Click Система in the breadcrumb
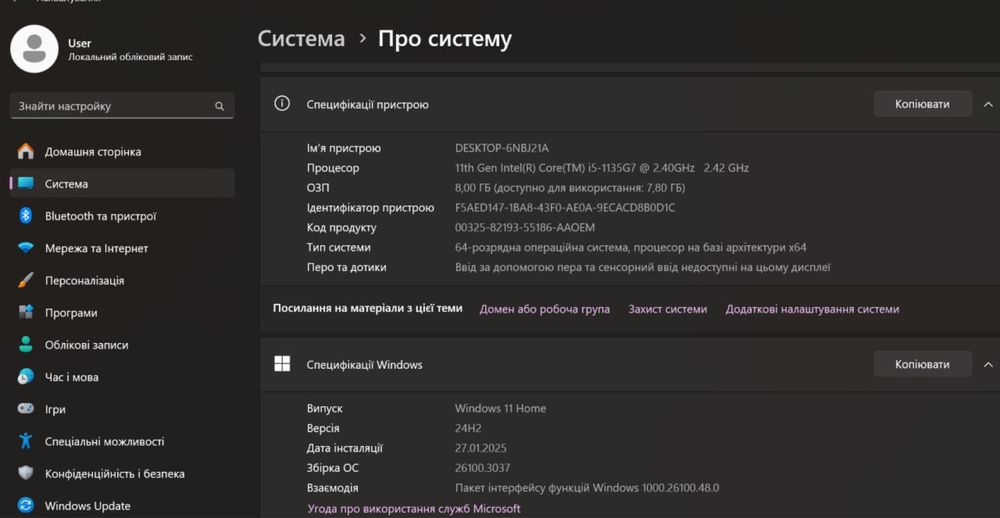1000x518 pixels. coord(301,38)
